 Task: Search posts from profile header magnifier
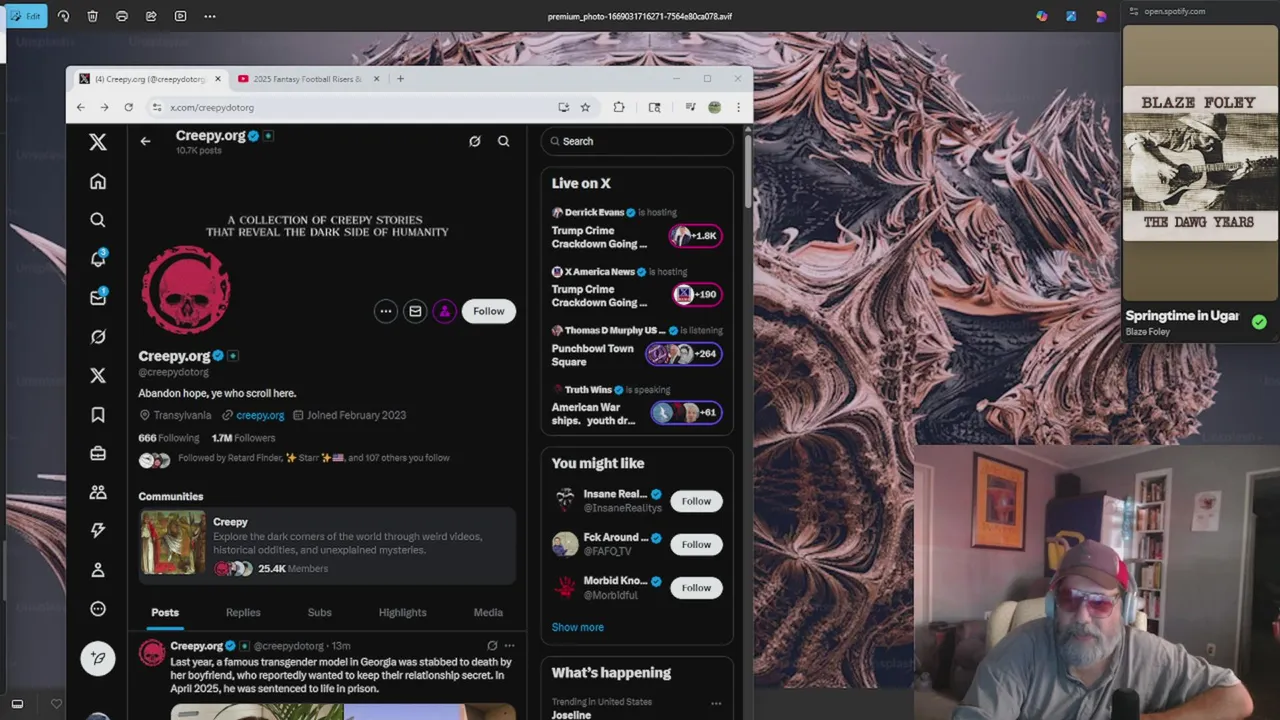point(504,141)
